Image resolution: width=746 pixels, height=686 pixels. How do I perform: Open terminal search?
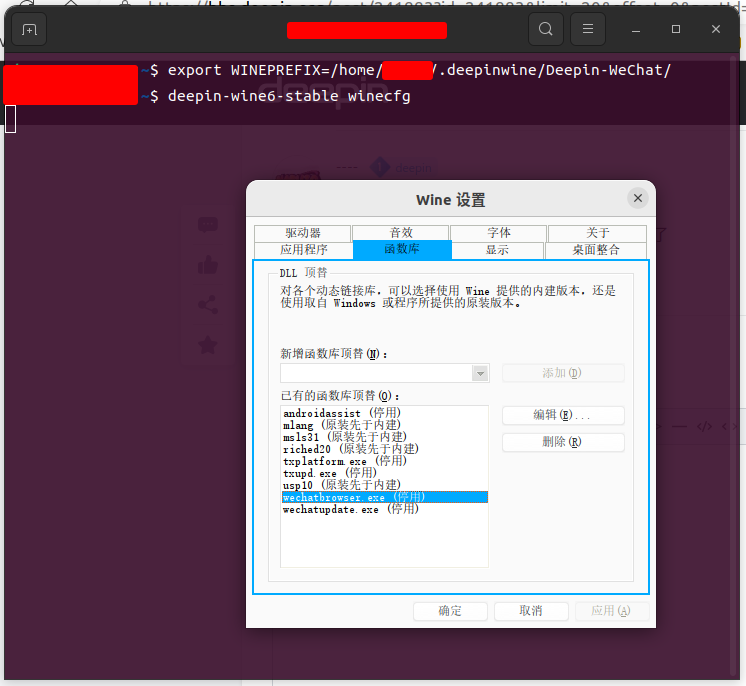point(546,29)
